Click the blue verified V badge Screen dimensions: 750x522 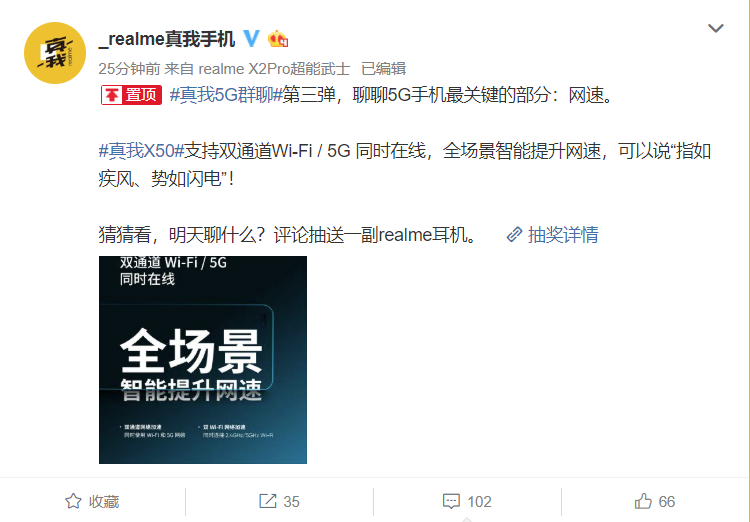point(252,38)
